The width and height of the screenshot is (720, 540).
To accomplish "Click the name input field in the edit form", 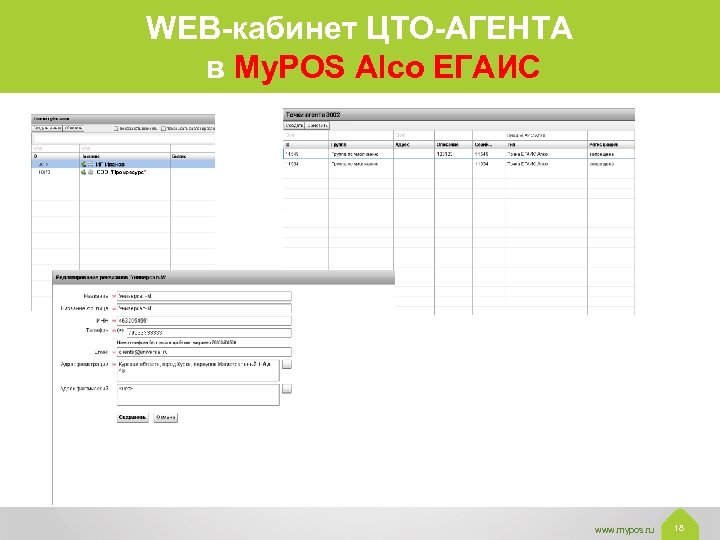I will [x=204, y=296].
